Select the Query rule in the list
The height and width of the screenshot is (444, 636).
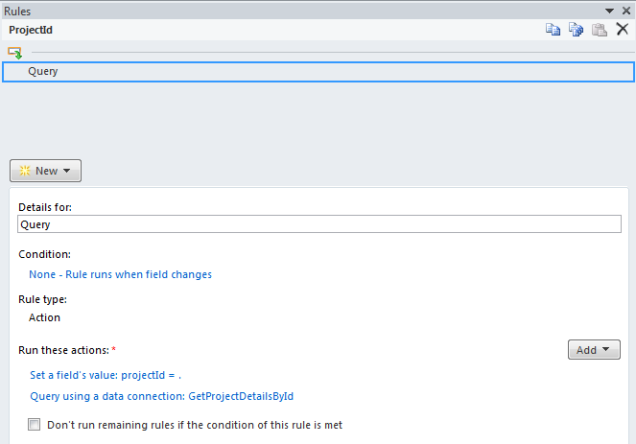point(318,72)
